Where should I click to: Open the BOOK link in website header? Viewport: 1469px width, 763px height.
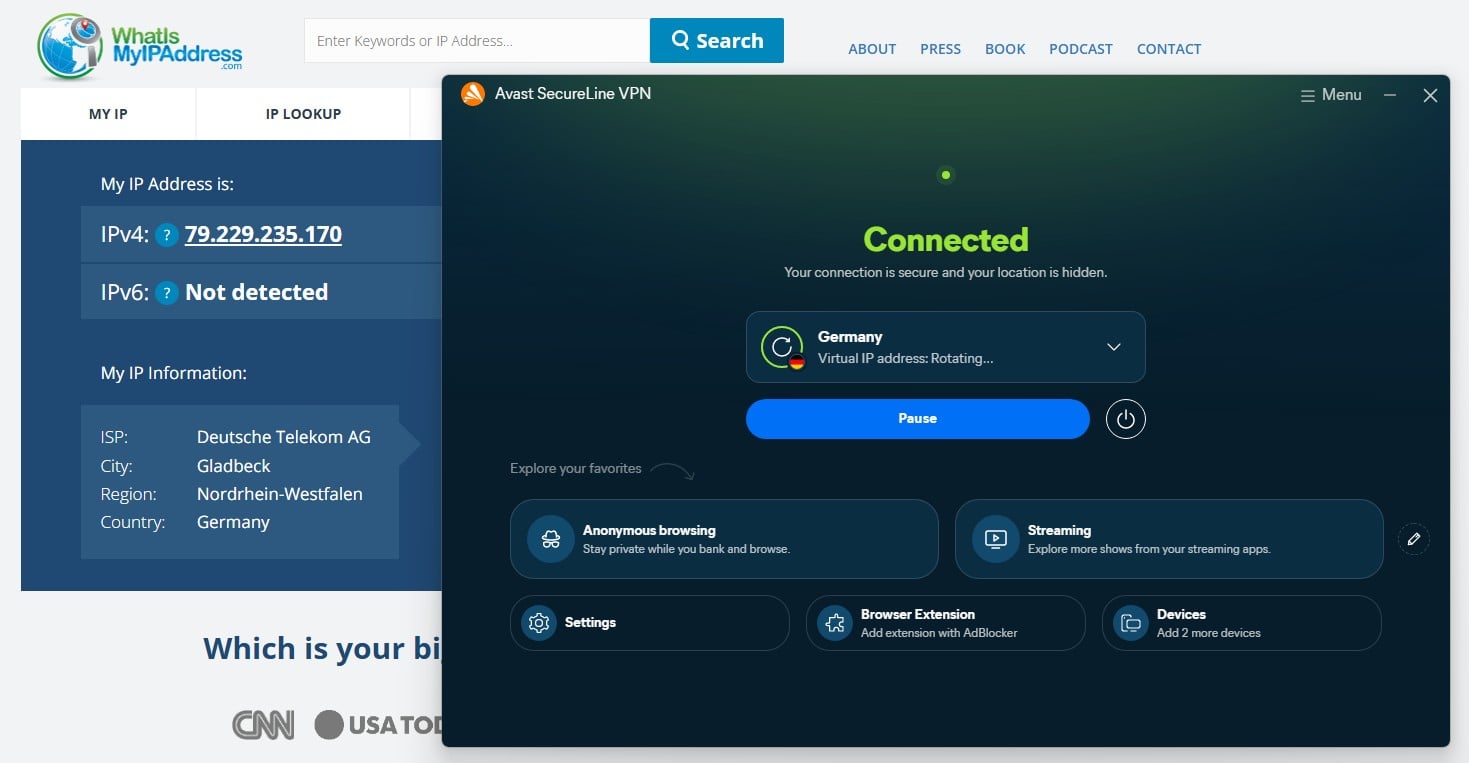click(x=1005, y=49)
